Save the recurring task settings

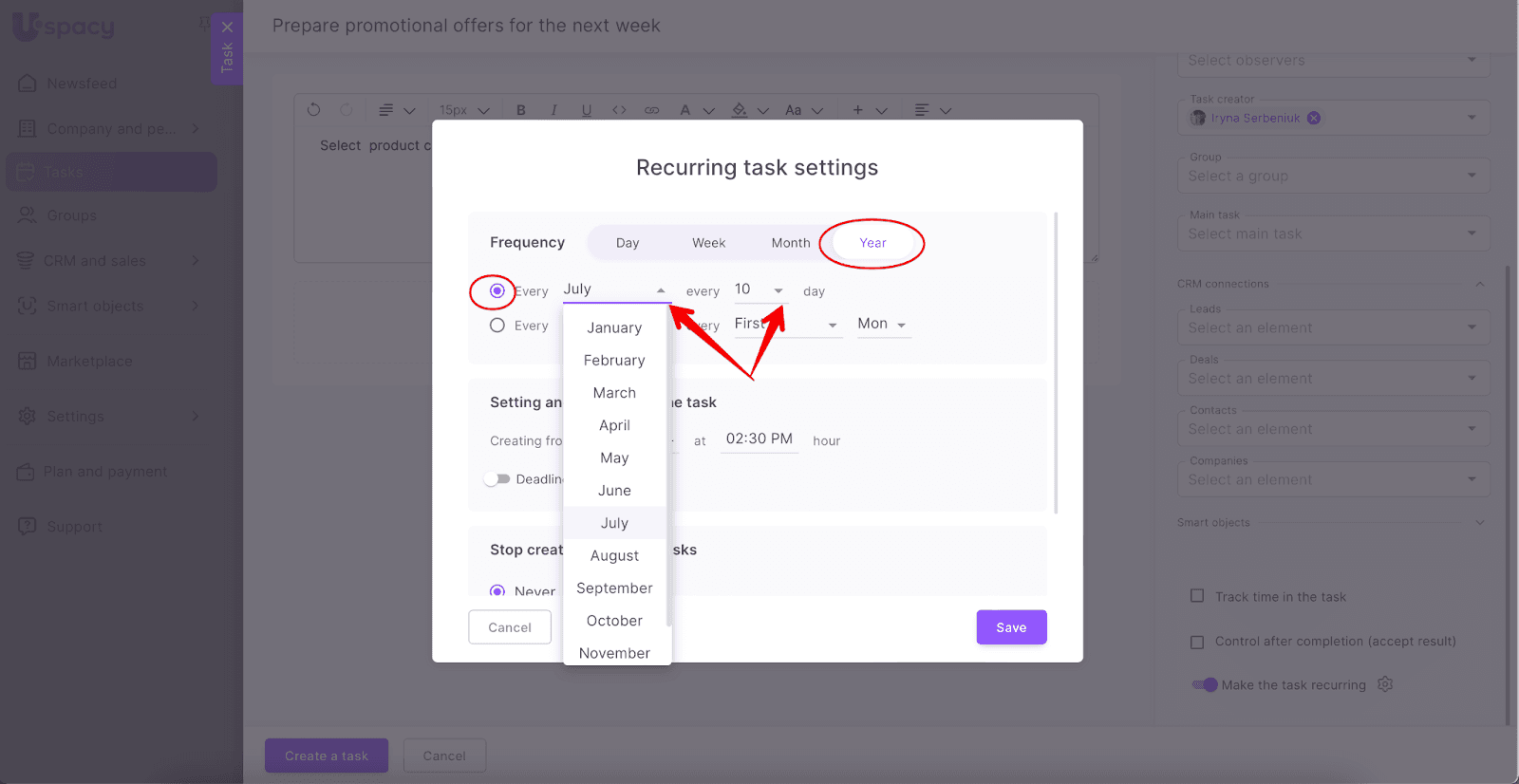pos(1011,627)
